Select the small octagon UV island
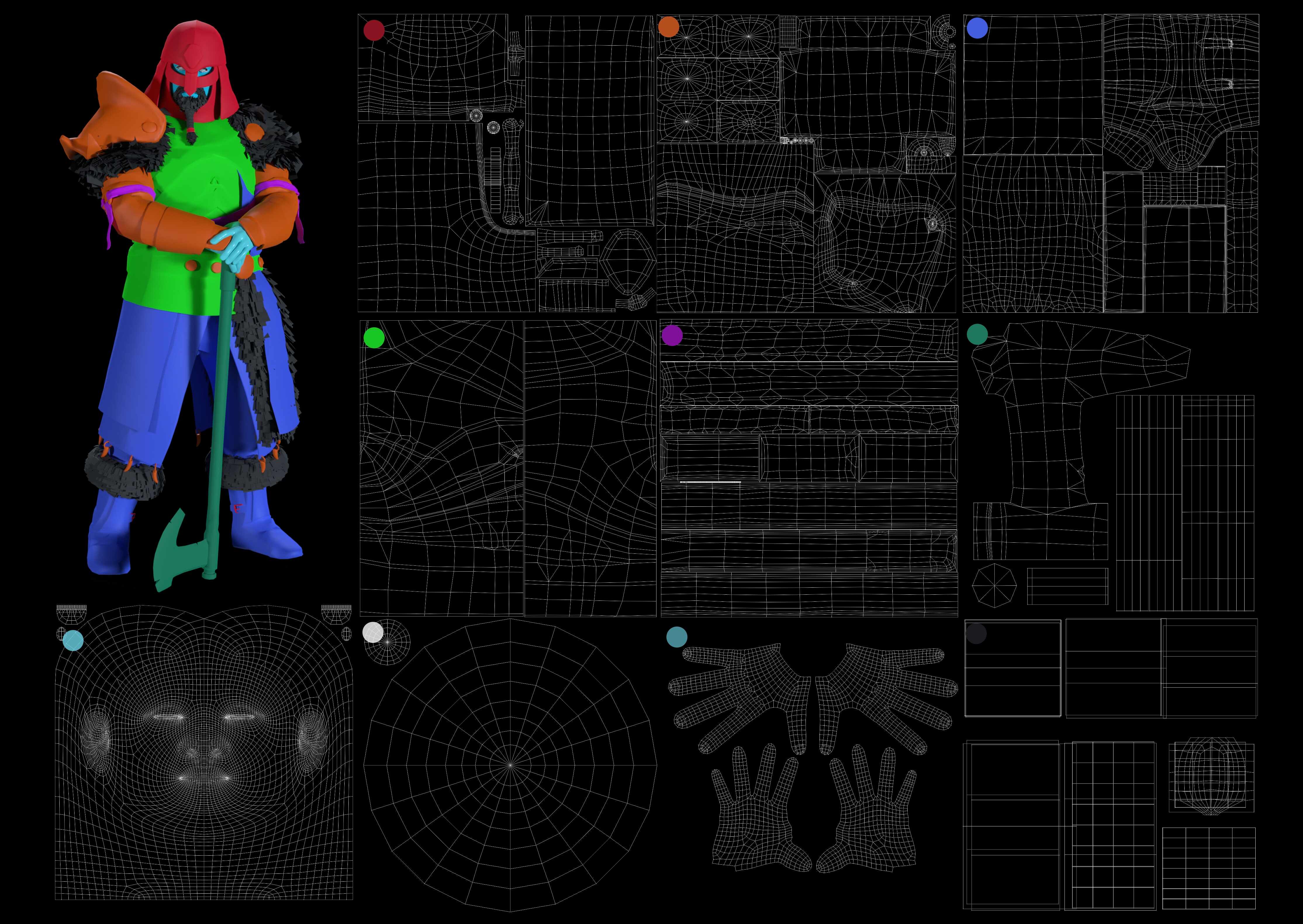Image resolution: width=1303 pixels, height=924 pixels. pos(994,585)
